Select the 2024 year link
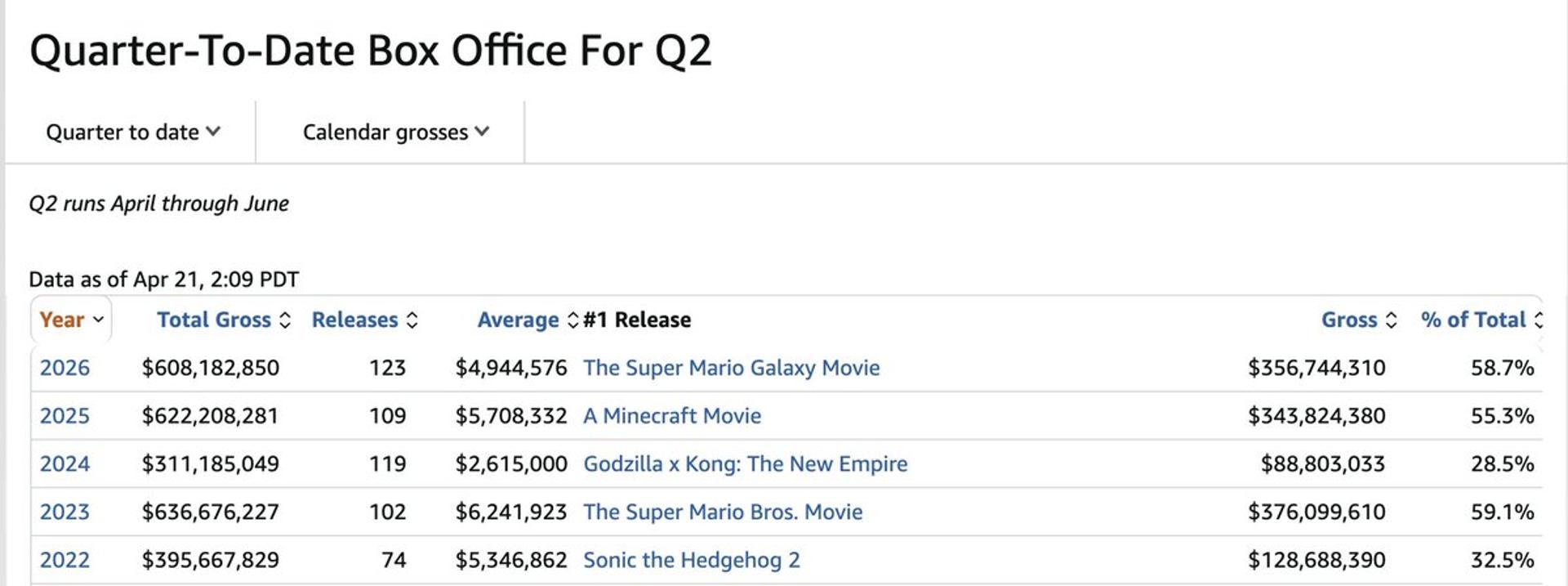The width and height of the screenshot is (1568, 586). [x=65, y=464]
